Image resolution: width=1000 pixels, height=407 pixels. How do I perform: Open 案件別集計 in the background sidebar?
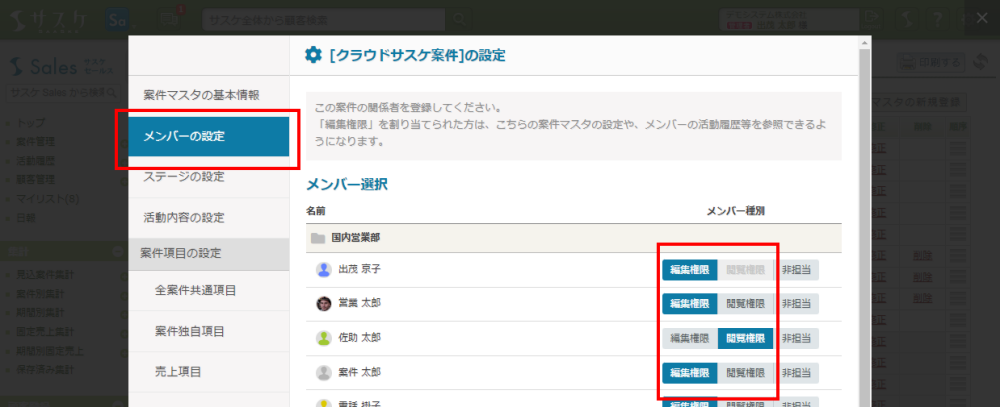pyautogui.click(x=41, y=295)
